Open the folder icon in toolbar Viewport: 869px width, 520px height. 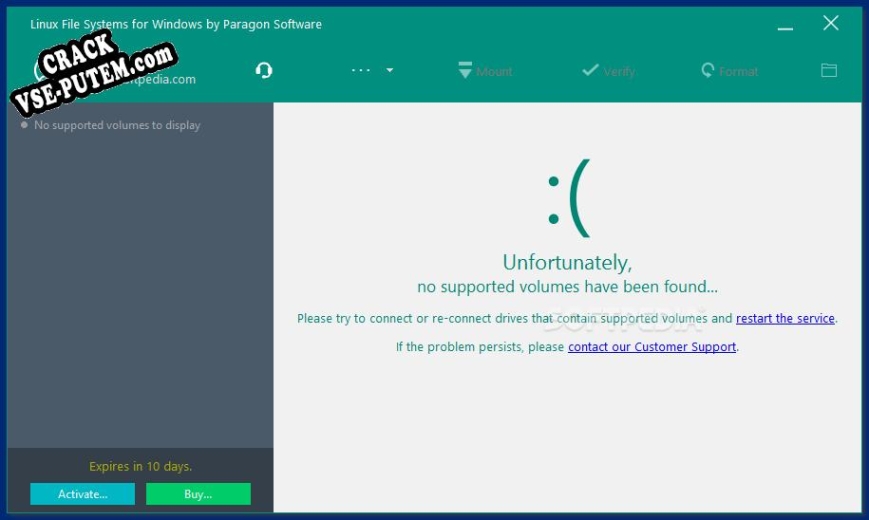[829, 70]
